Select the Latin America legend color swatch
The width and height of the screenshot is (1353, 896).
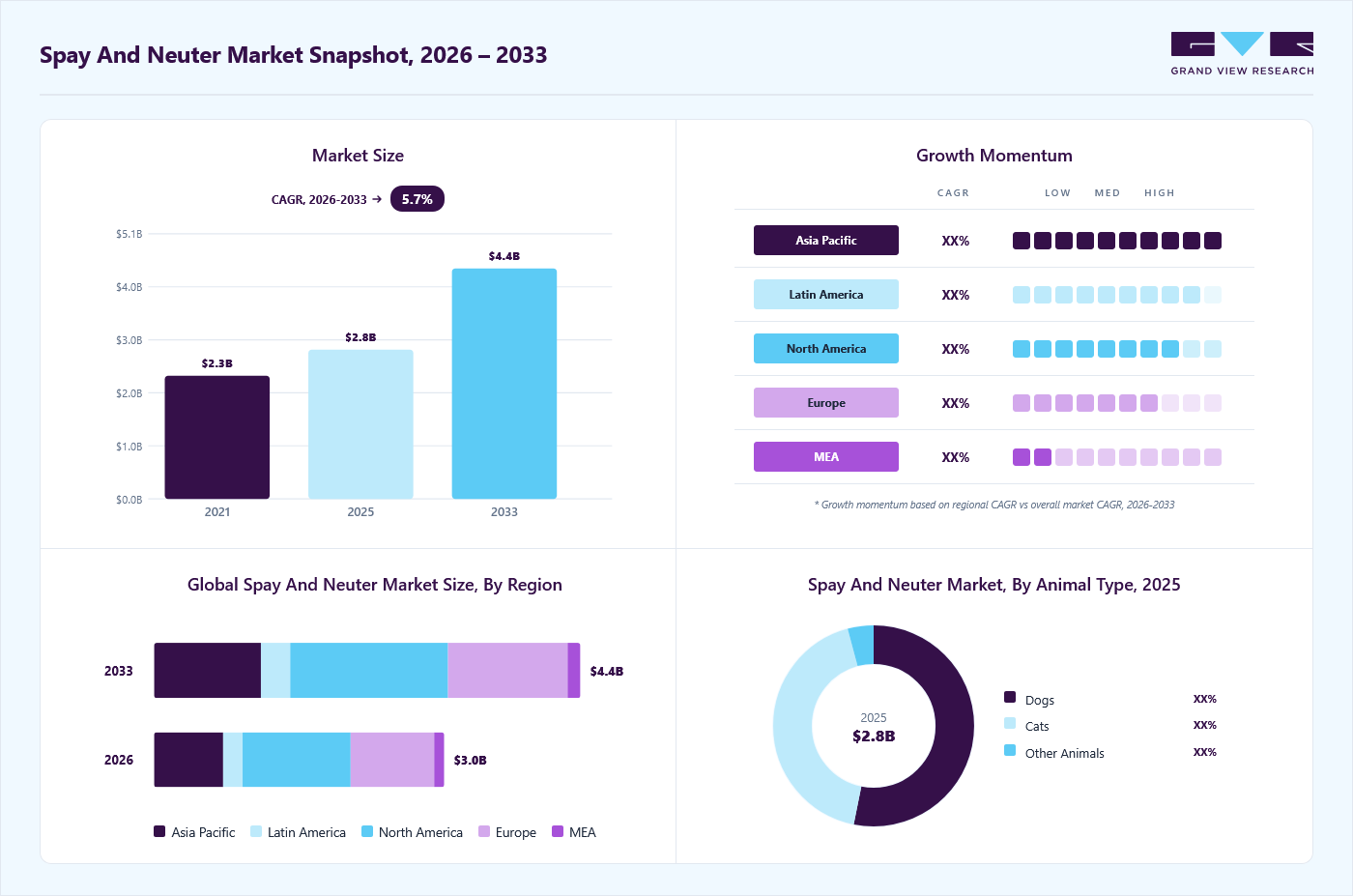(256, 831)
